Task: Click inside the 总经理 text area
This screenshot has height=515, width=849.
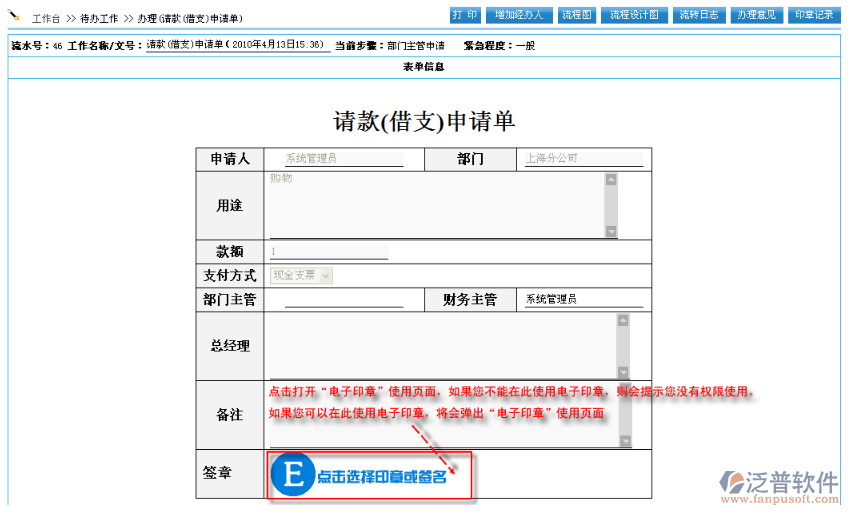Action: point(440,345)
